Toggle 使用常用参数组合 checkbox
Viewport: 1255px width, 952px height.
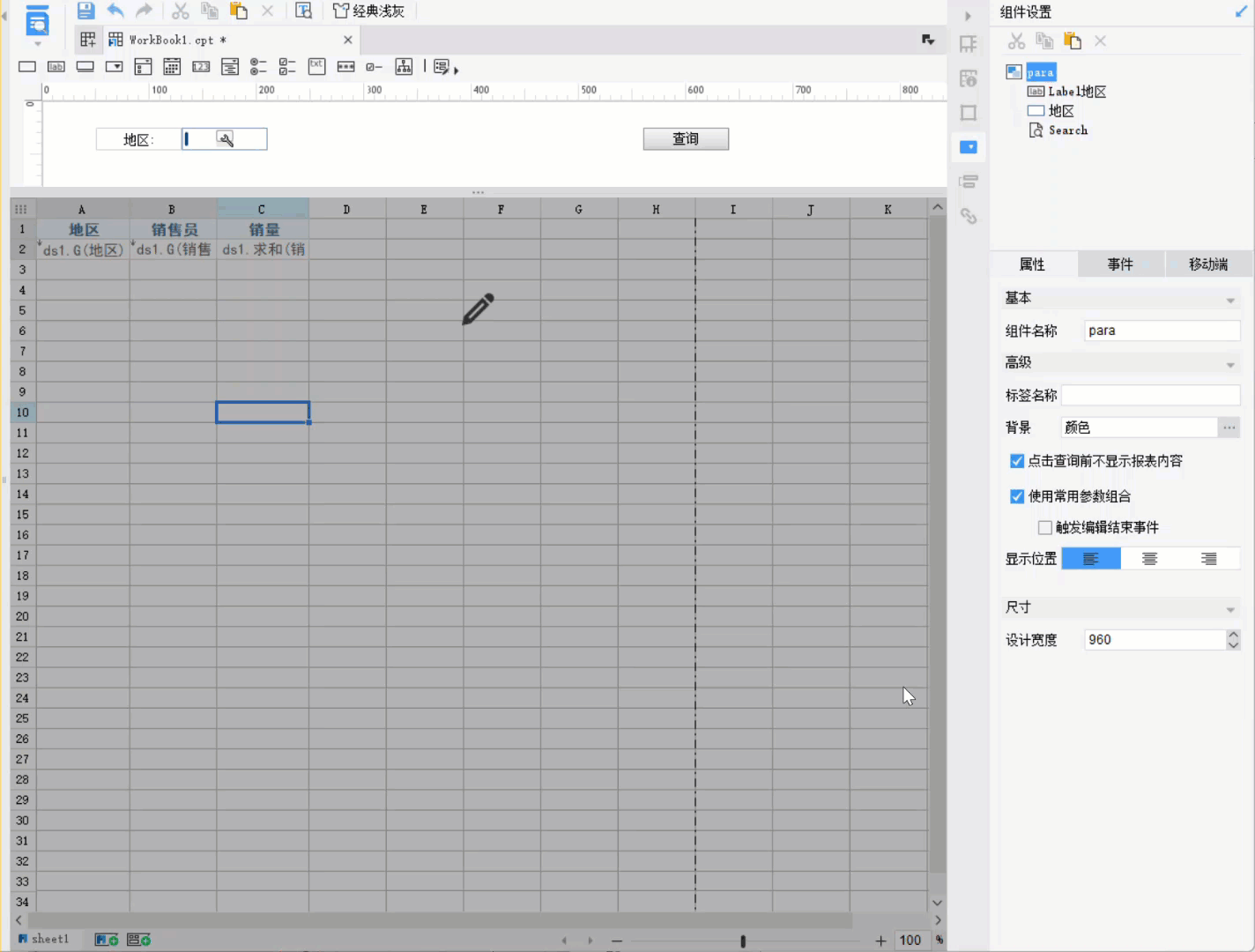click(1017, 496)
